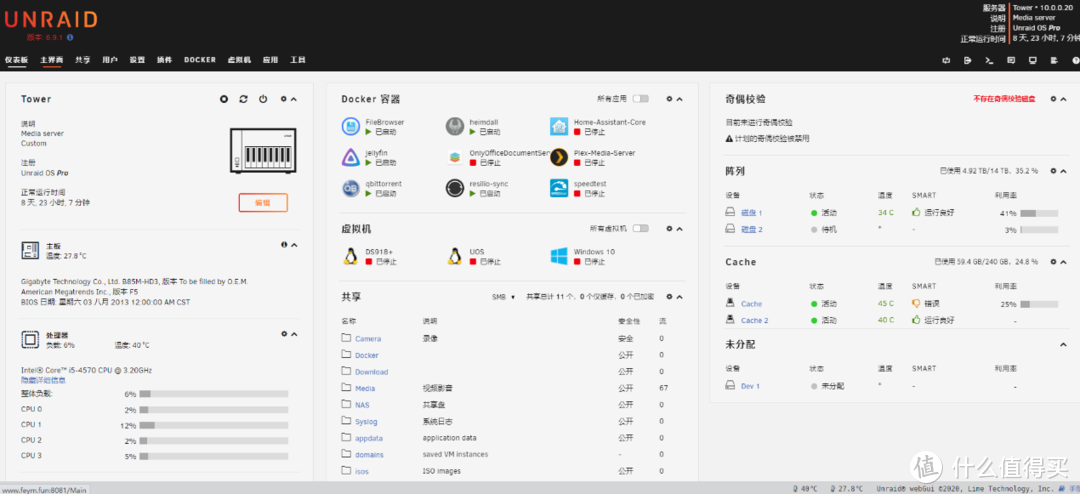Click the Plex-Media-Server icon

point(559,157)
